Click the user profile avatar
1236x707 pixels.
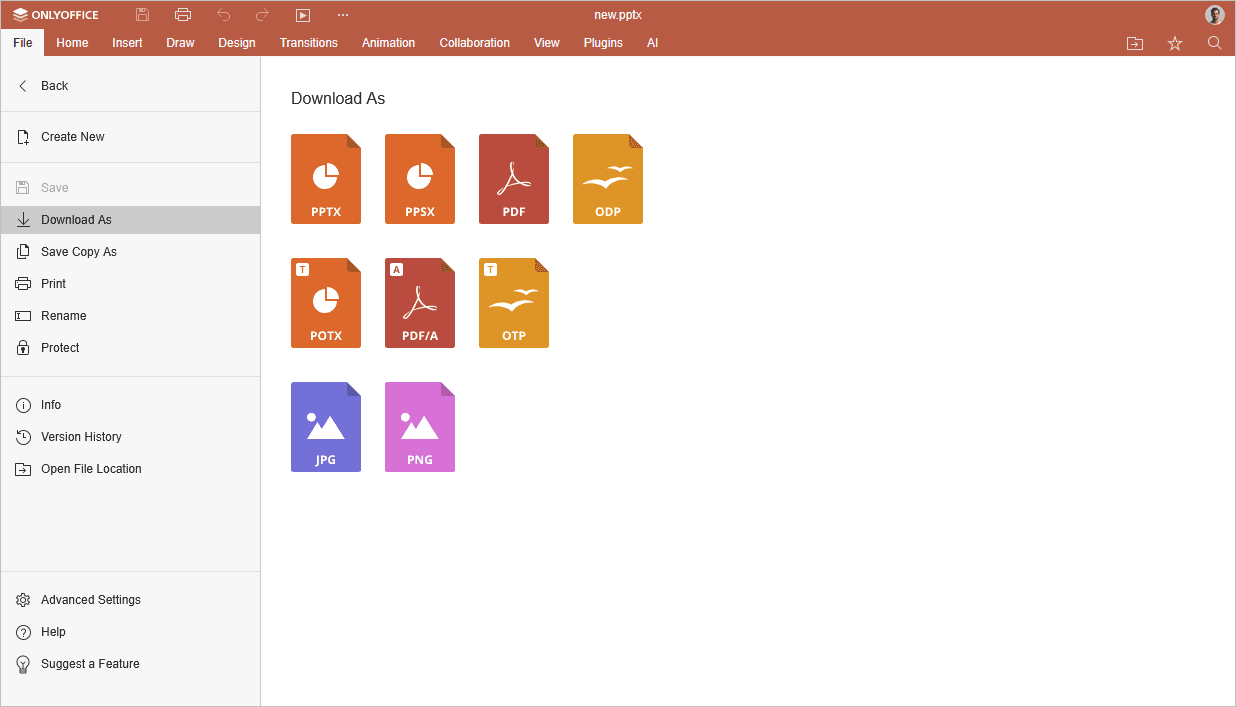coord(1214,15)
